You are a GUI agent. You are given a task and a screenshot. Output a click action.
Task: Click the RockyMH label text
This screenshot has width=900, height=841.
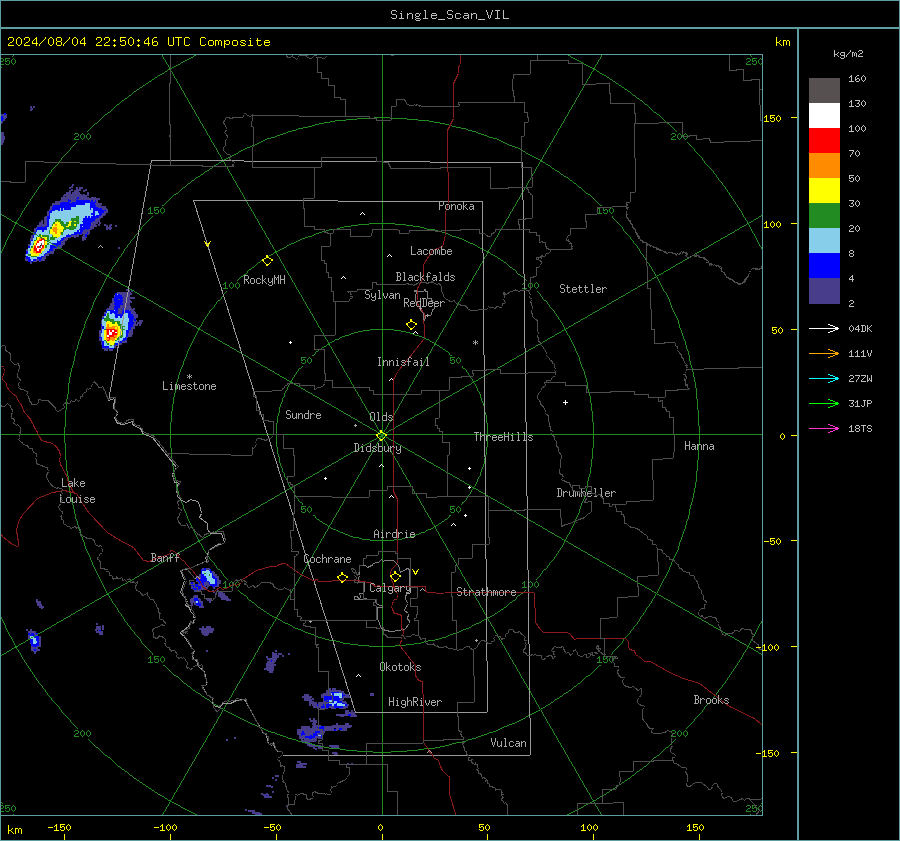[264, 280]
